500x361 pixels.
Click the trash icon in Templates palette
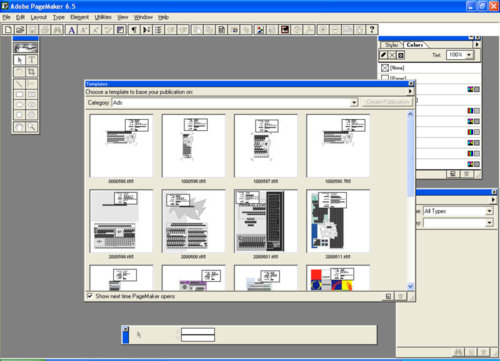(400, 296)
